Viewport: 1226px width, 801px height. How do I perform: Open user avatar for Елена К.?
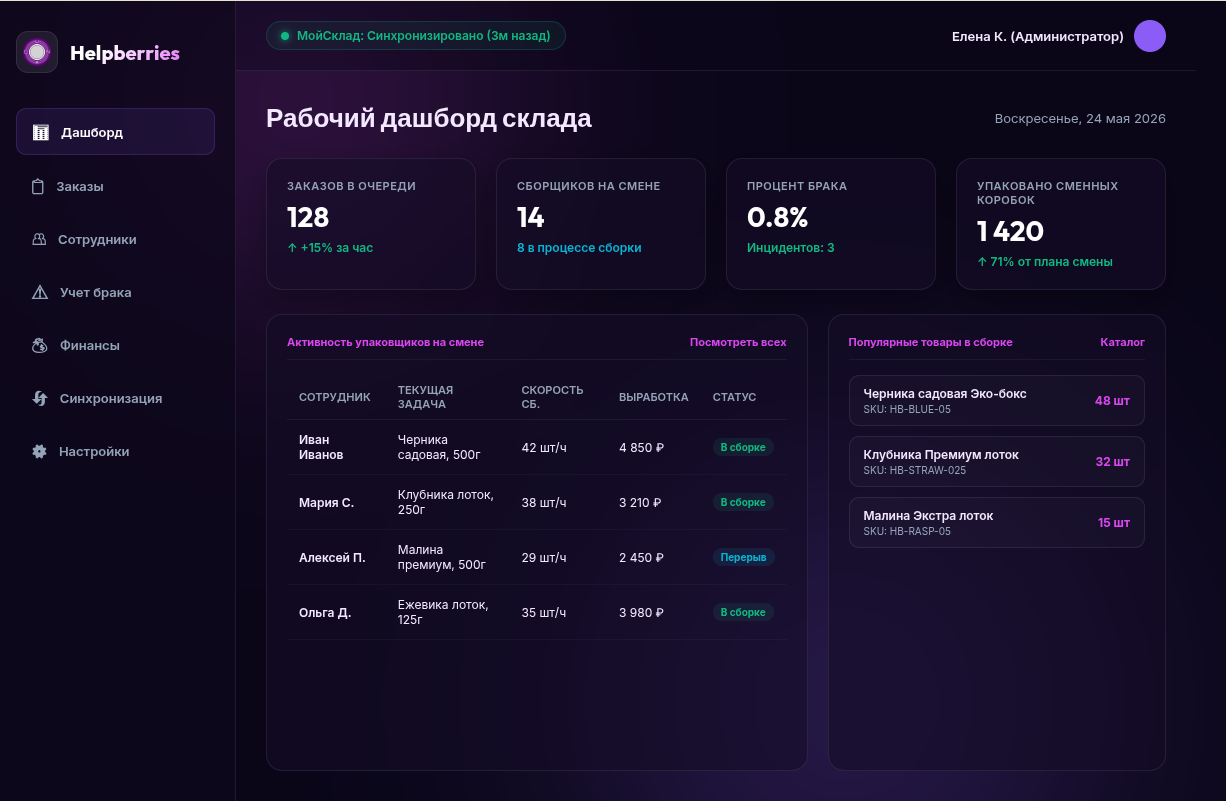(x=1150, y=36)
